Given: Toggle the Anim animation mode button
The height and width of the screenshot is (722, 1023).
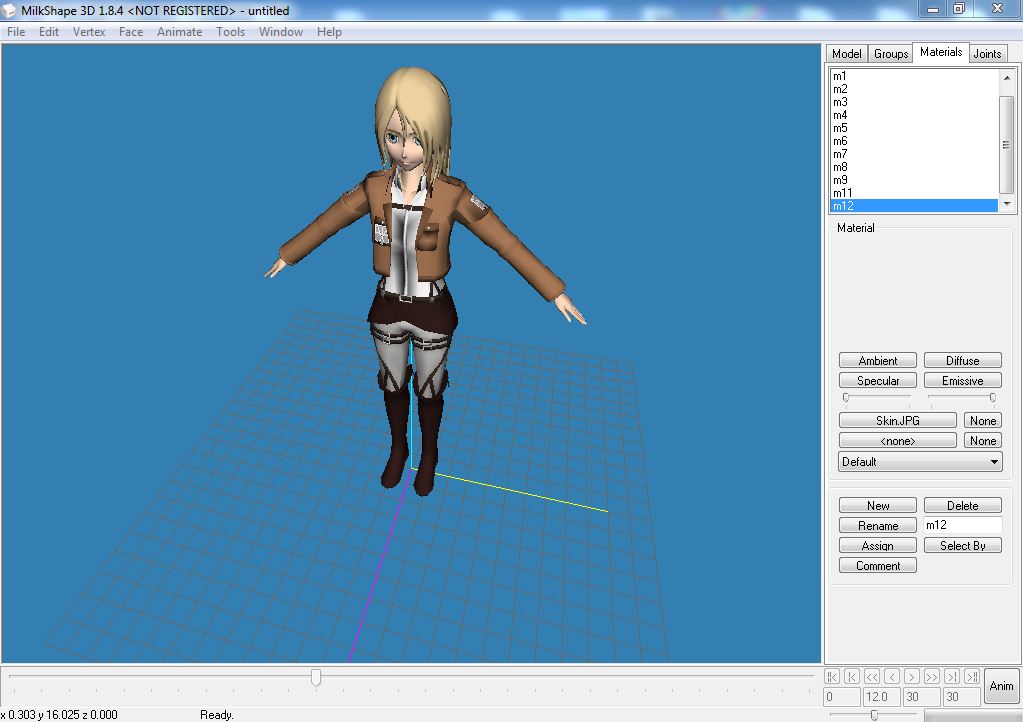Looking at the screenshot, I should 1001,685.
